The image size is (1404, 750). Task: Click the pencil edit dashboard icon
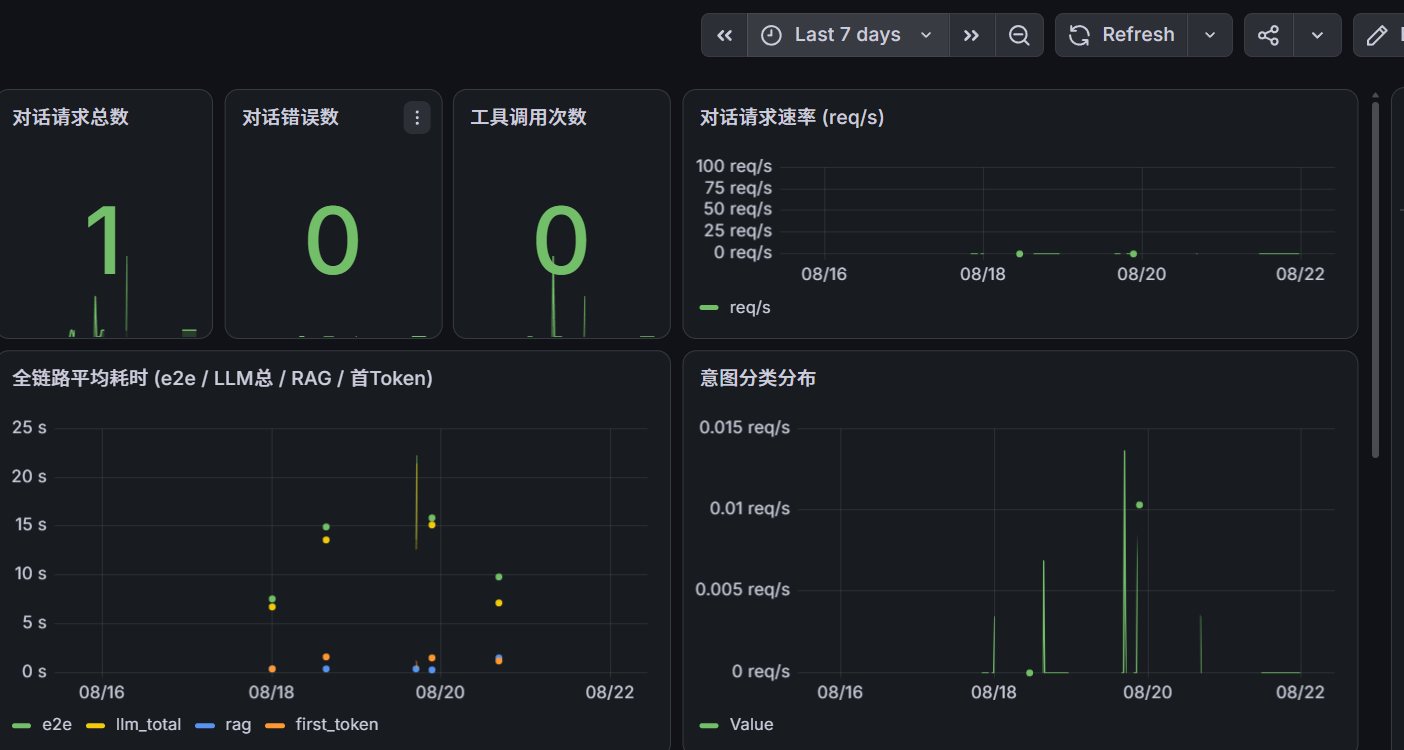(x=1378, y=35)
